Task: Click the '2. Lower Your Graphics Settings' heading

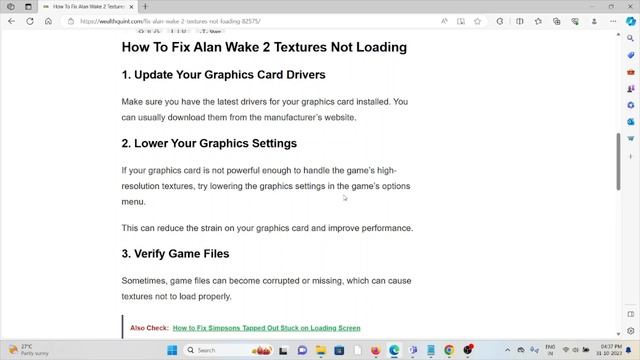Action: (209, 143)
